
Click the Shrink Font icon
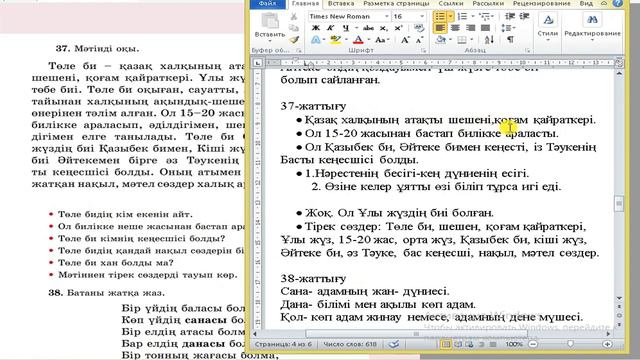(x=419, y=40)
